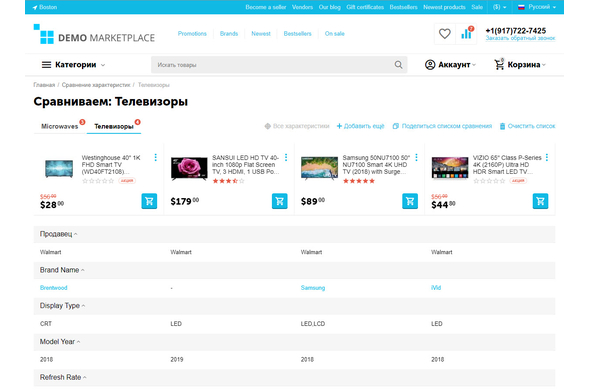Image resolution: width=590 pixels, height=391 pixels.
Task: Open Promotions menu item
Action: (192, 33)
